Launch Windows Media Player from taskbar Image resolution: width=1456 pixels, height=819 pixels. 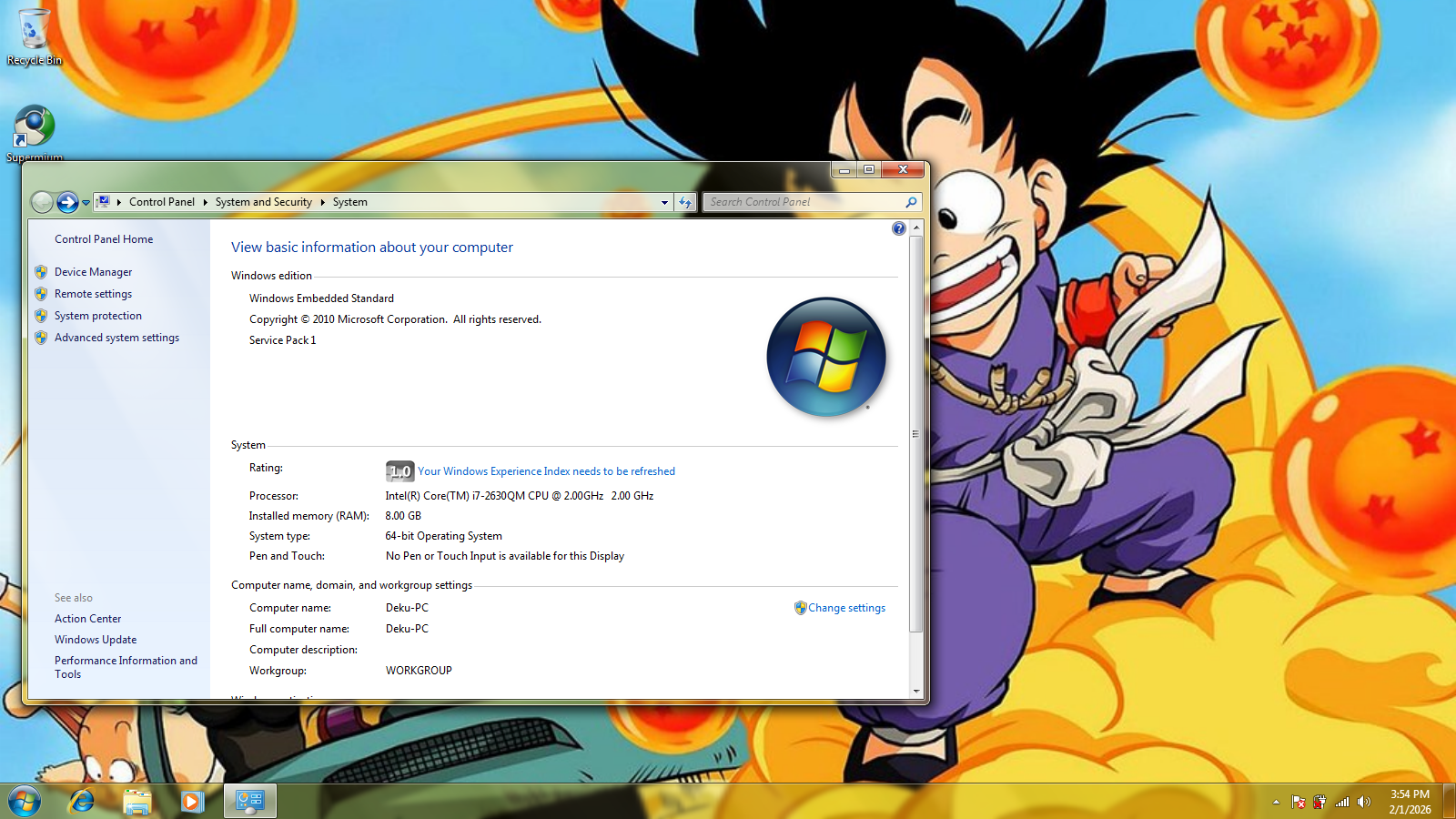coord(191,802)
